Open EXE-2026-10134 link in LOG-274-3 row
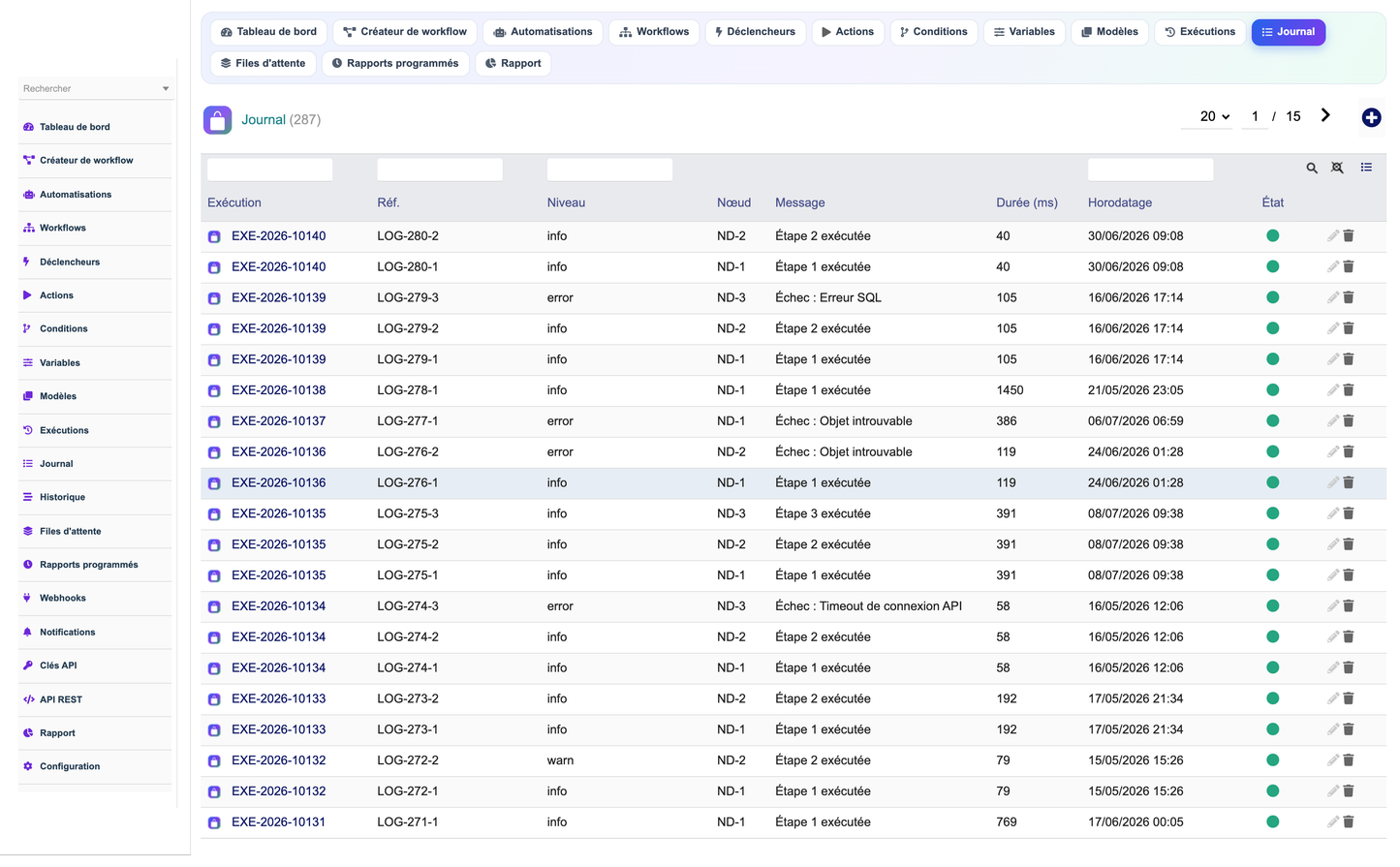1400x867 pixels. pos(278,605)
